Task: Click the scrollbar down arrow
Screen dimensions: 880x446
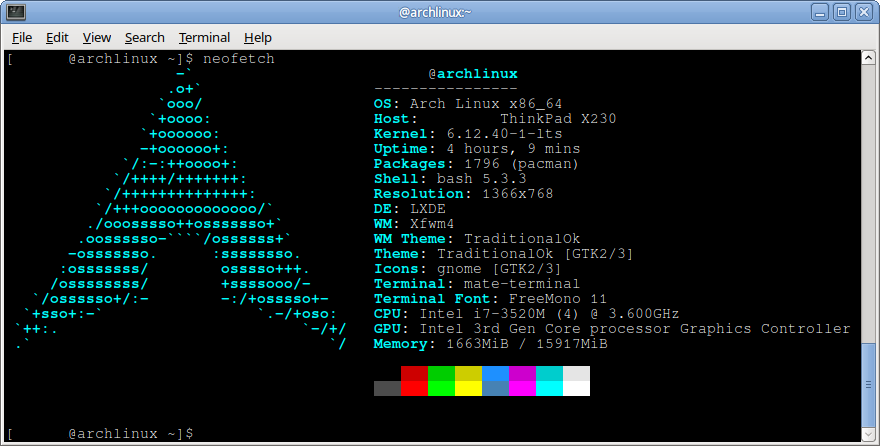Action: 868,434
